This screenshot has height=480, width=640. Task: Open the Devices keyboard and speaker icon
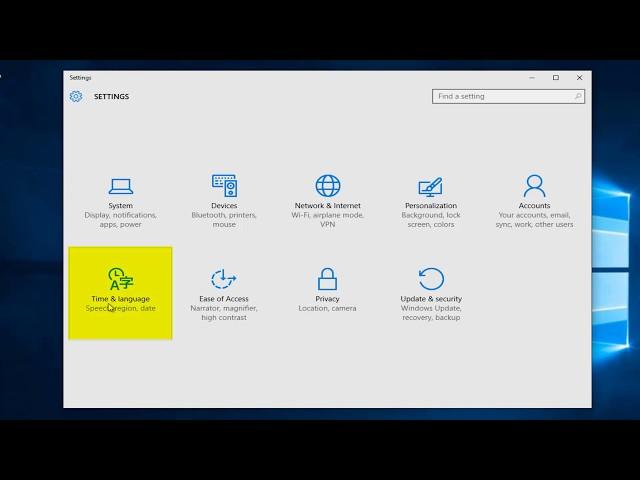[x=224, y=186]
